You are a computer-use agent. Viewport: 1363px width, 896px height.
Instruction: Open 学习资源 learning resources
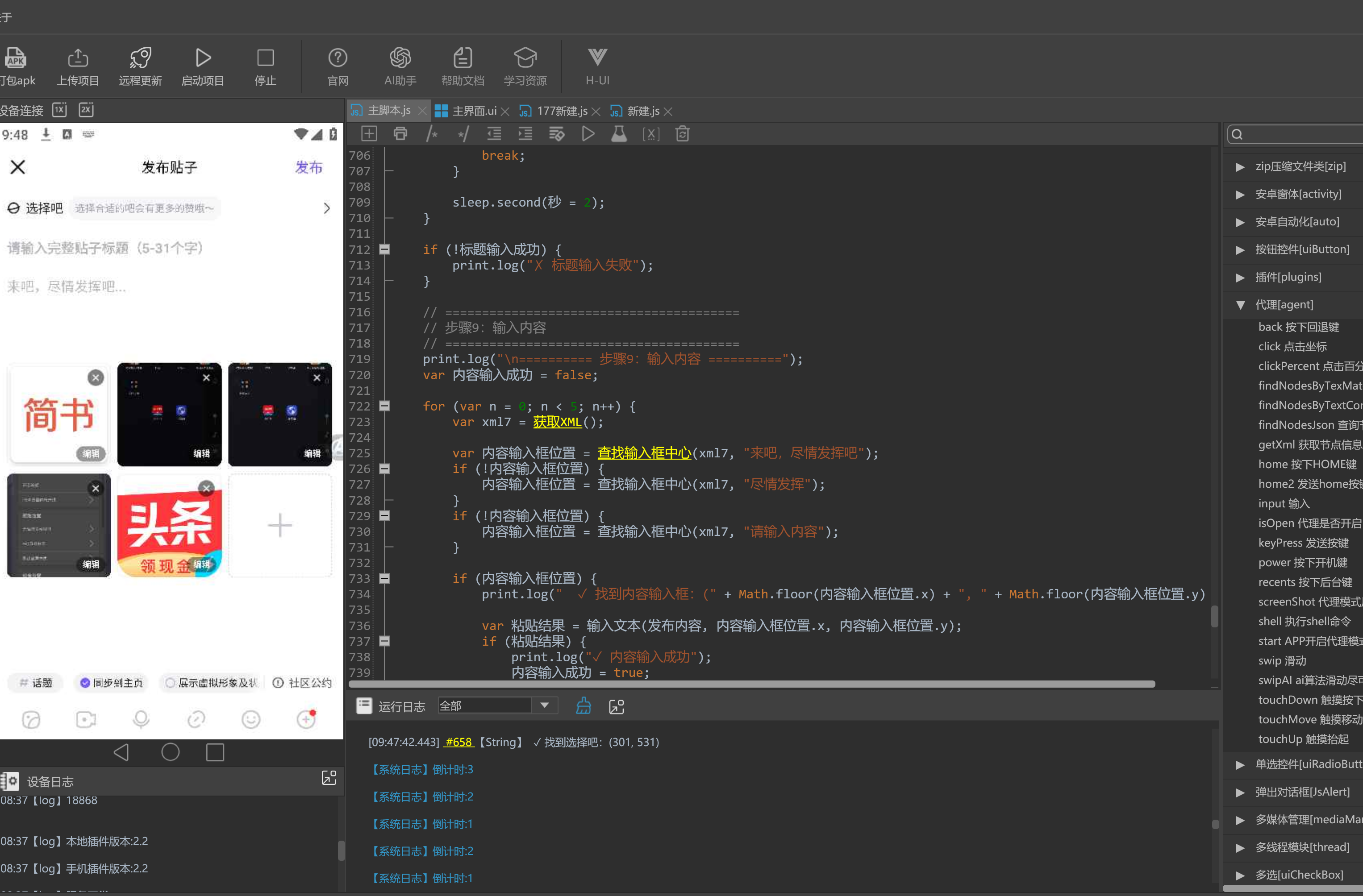[525, 66]
